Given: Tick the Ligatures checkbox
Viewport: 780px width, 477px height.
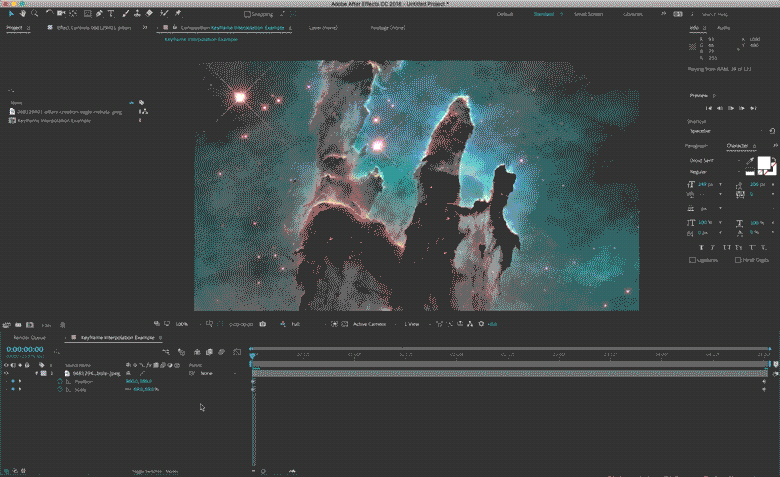Looking at the screenshot, I should click(692, 260).
